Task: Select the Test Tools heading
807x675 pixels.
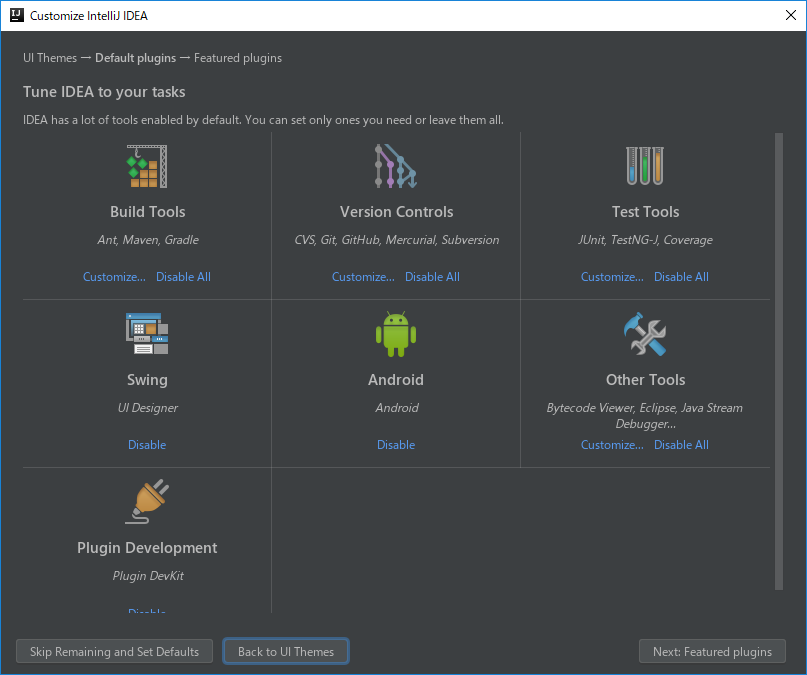Action: click(645, 211)
